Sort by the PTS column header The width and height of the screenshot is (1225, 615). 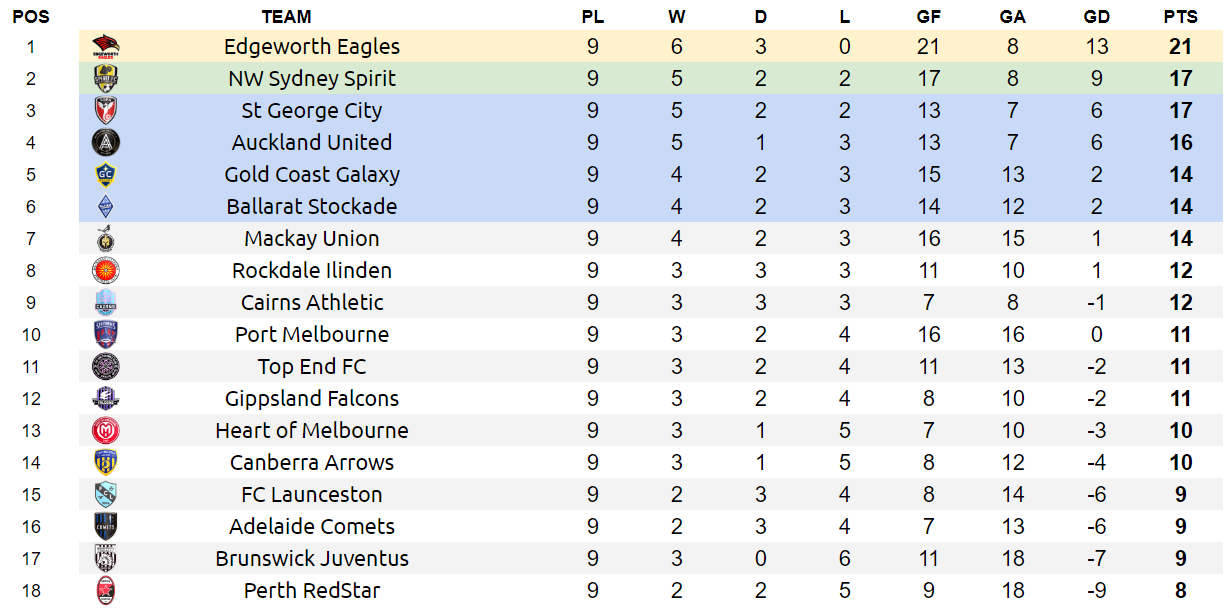(1180, 17)
